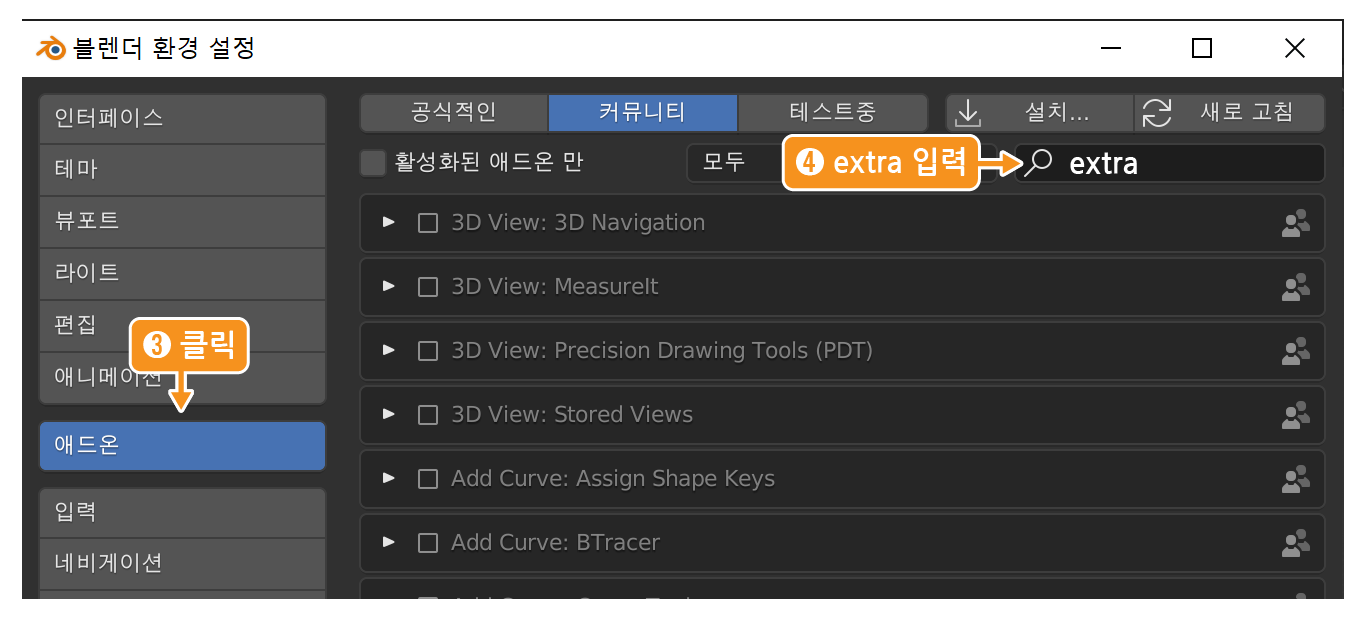This screenshot has width=1366, height=639.
Task: Click community icon on BTracer row
Action: point(1296,544)
